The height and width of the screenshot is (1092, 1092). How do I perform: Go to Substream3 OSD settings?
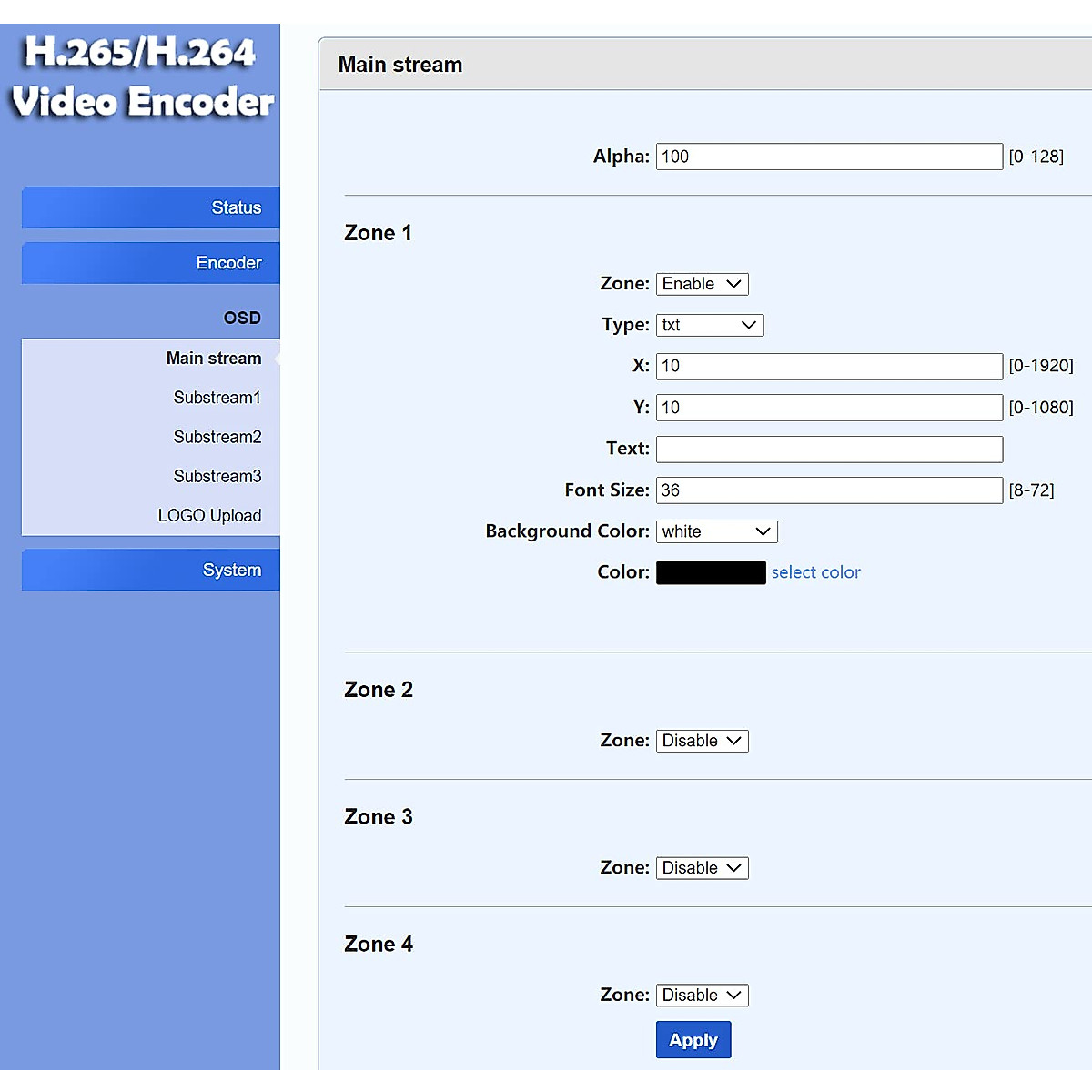click(x=217, y=476)
